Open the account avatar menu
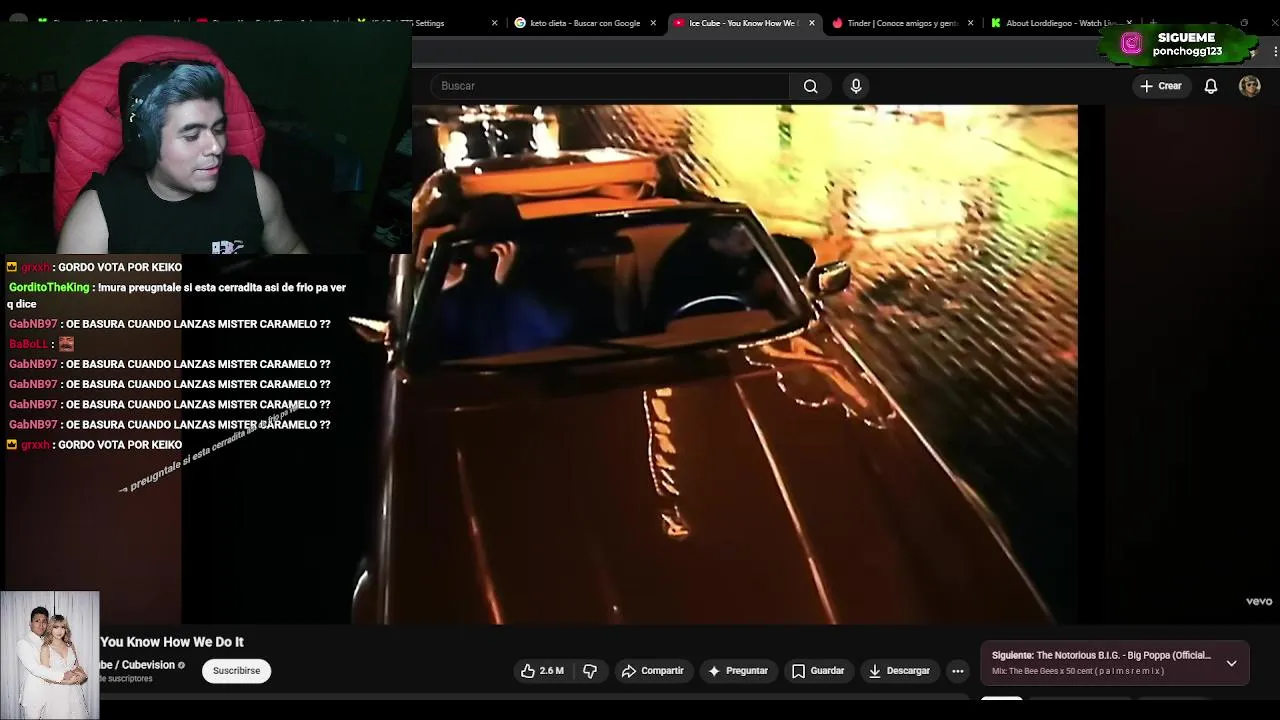1280x720 pixels. tap(1249, 86)
